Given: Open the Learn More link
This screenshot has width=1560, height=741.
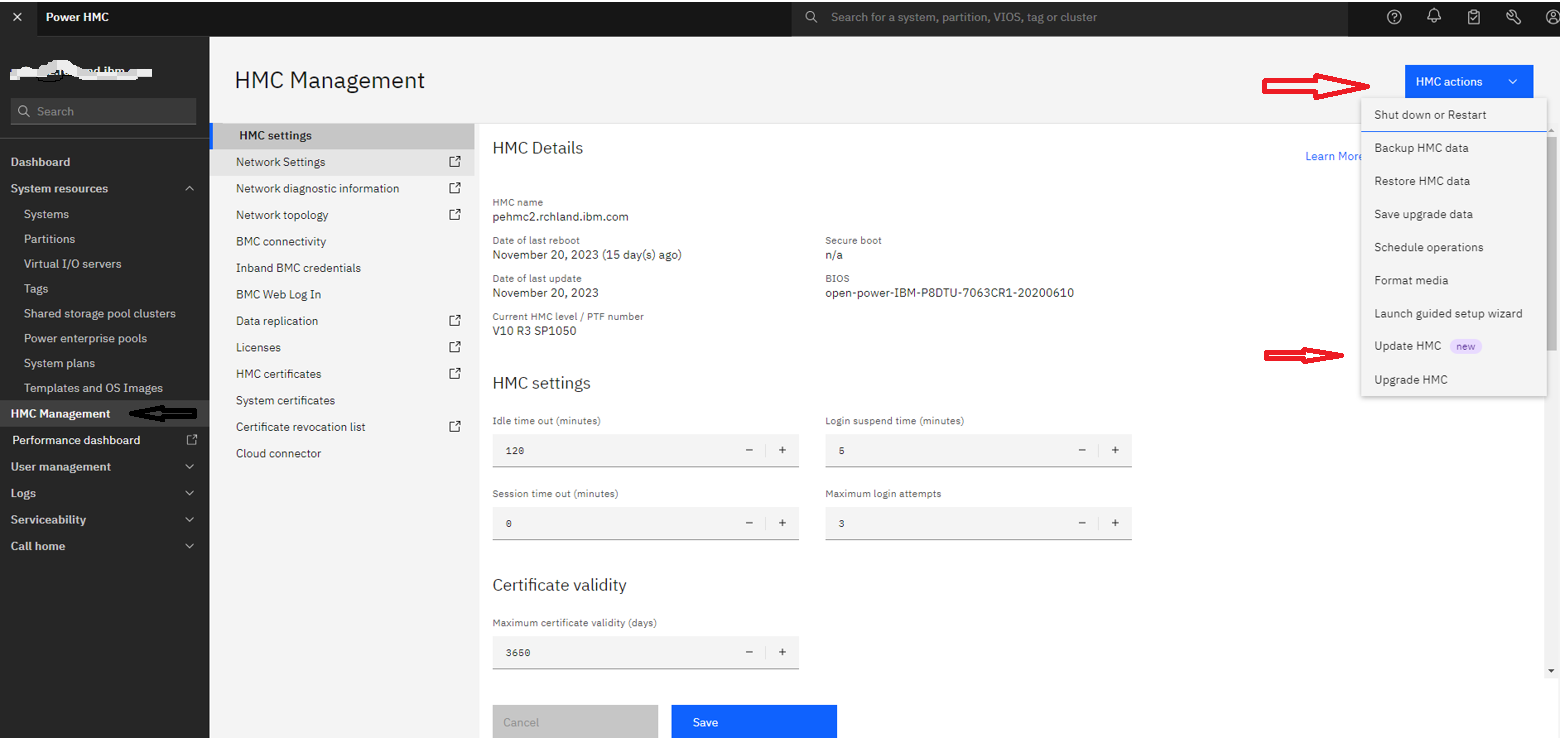Looking at the screenshot, I should pyautogui.click(x=1333, y=156).
